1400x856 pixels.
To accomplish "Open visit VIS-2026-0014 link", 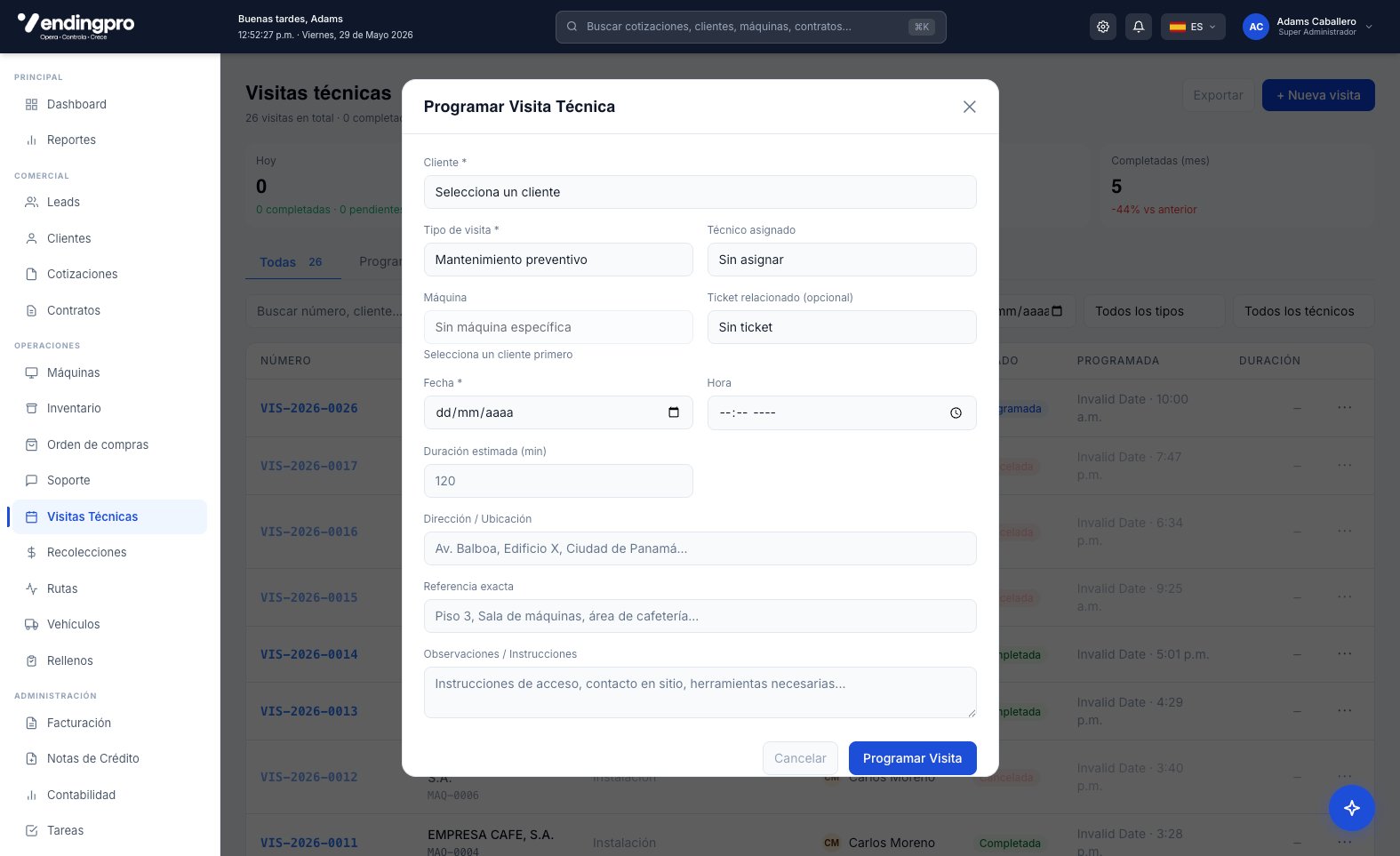I will [x=308, y=654].
